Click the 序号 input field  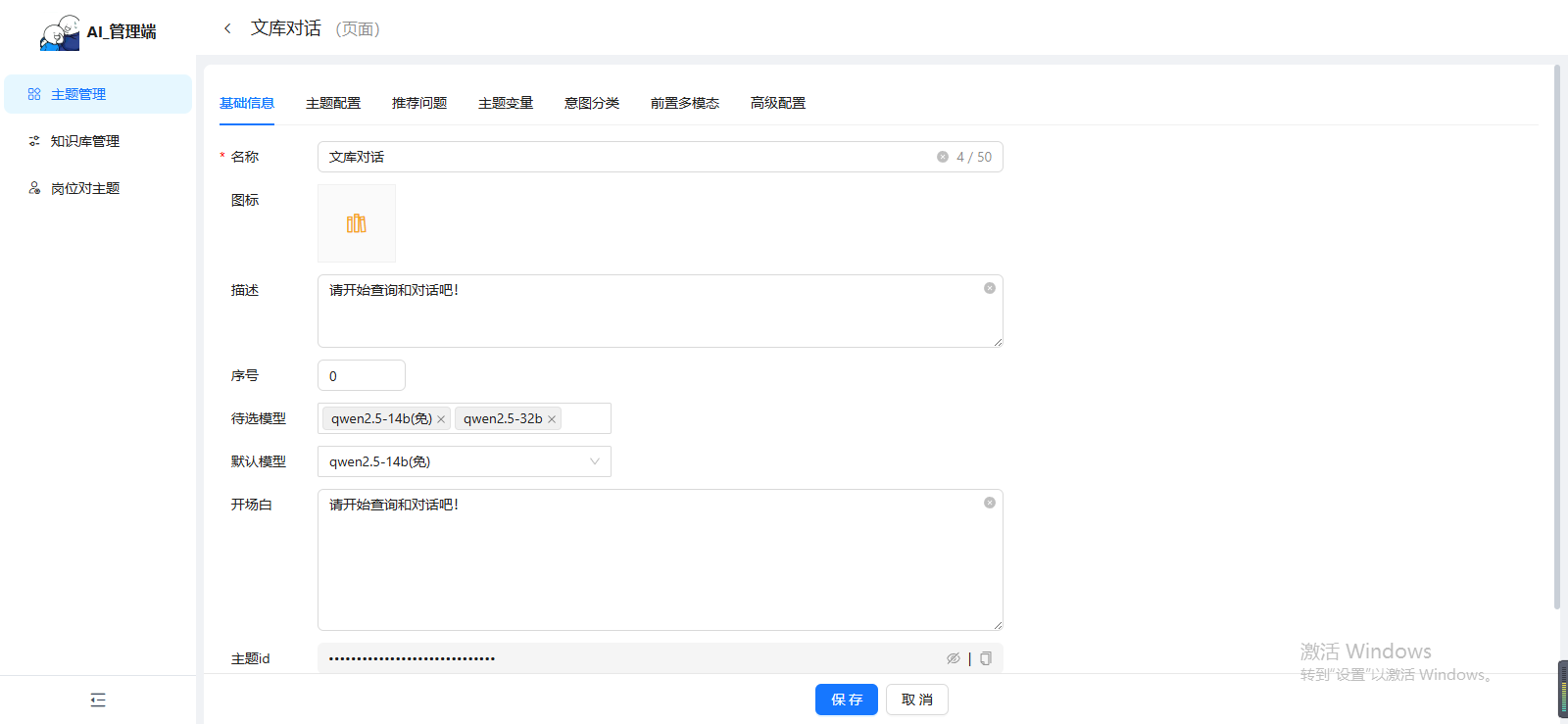coord(361,376)
